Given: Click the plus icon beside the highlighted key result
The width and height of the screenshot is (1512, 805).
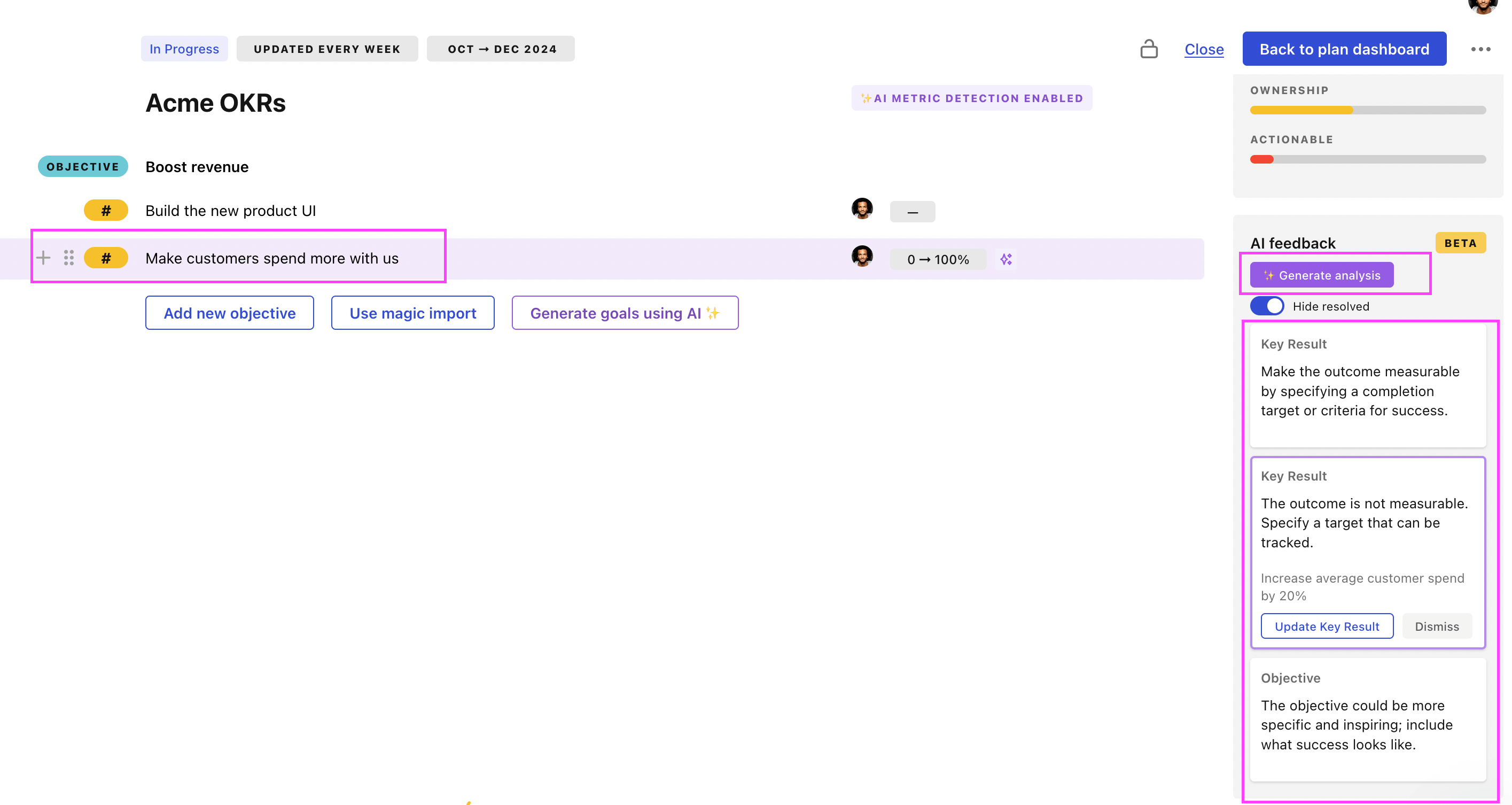Looking at the screenshot, I should coord(43,258).
